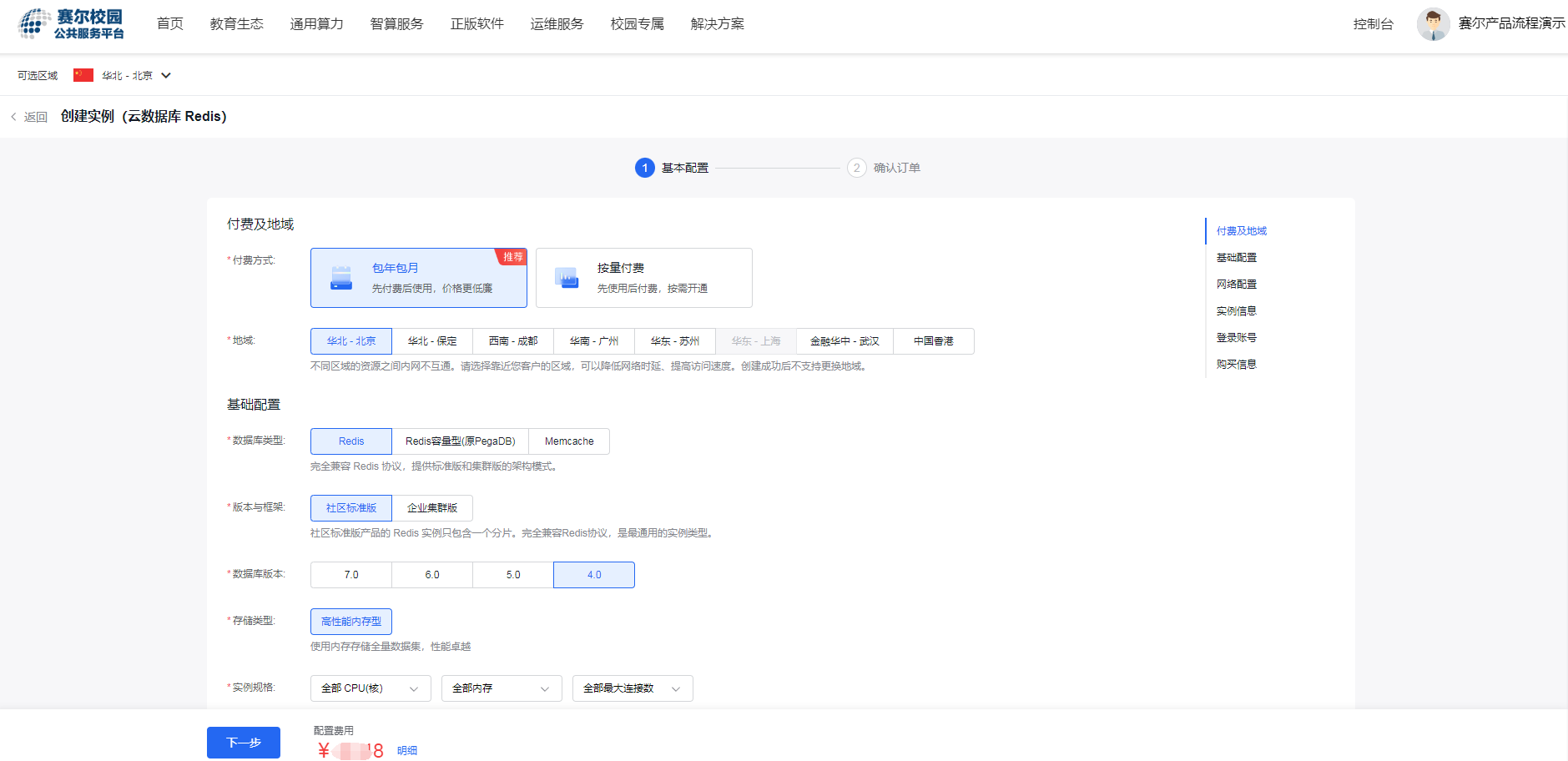Screen dimensions: 1568x761
Task: Click the user avatar icon
Action: coord(1432,24)
